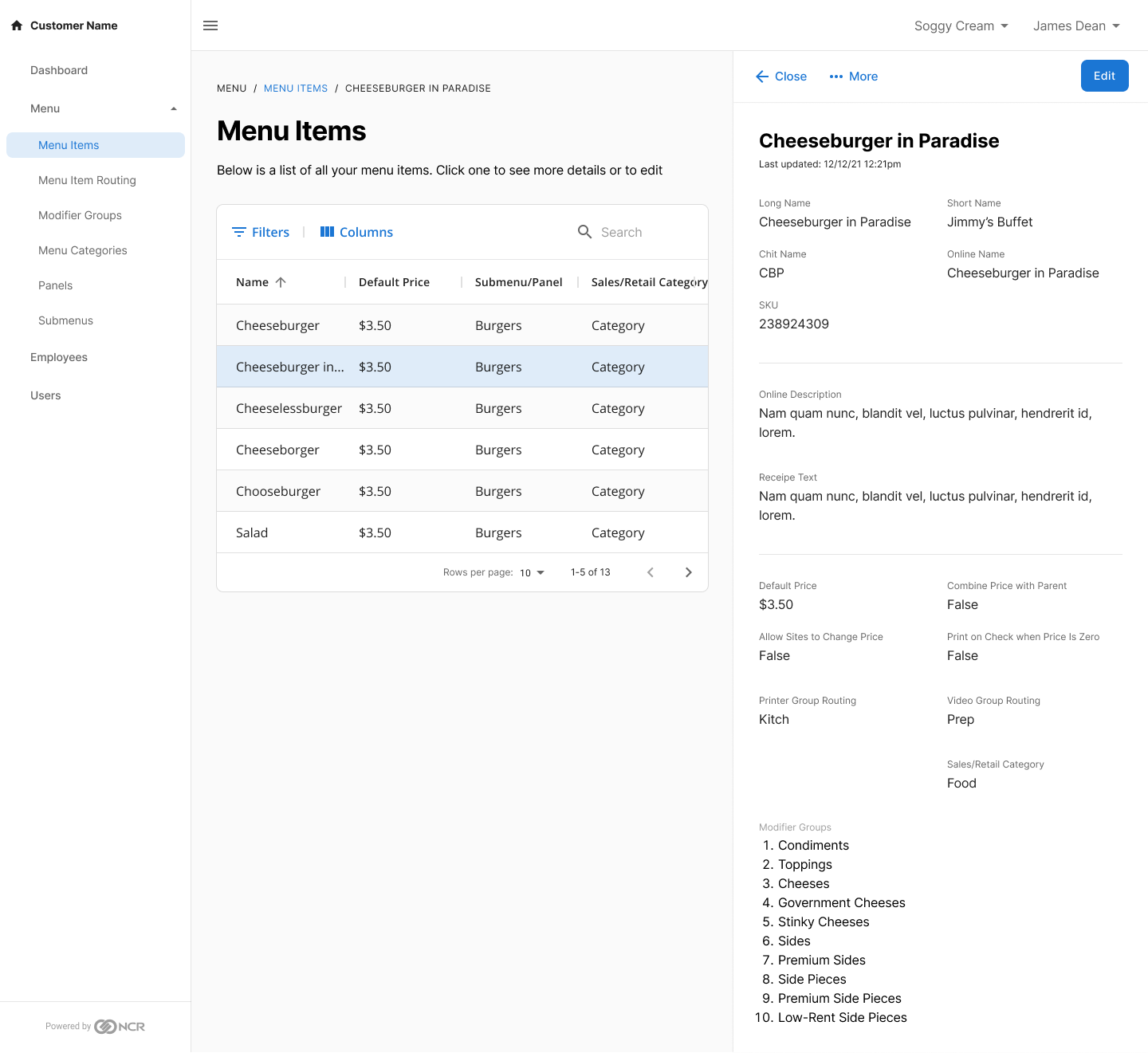
Task: Collapse the Menu sidebar section
Action: [174, 108]
